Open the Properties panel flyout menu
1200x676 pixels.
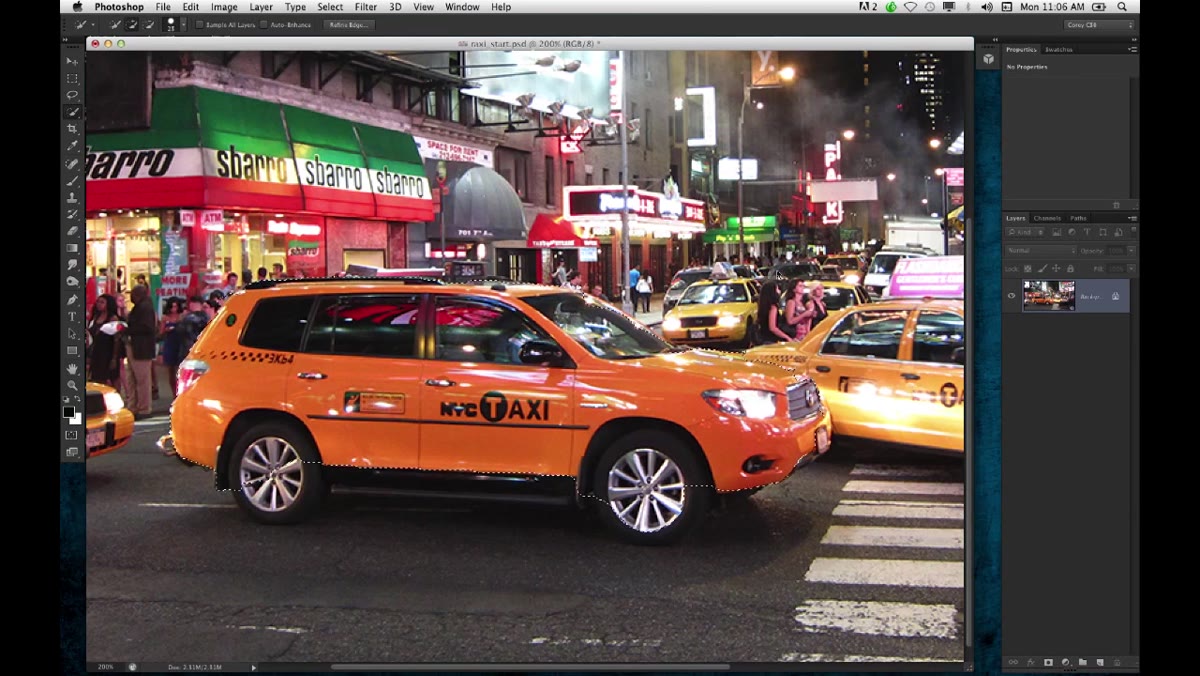tap(1132, 49)
